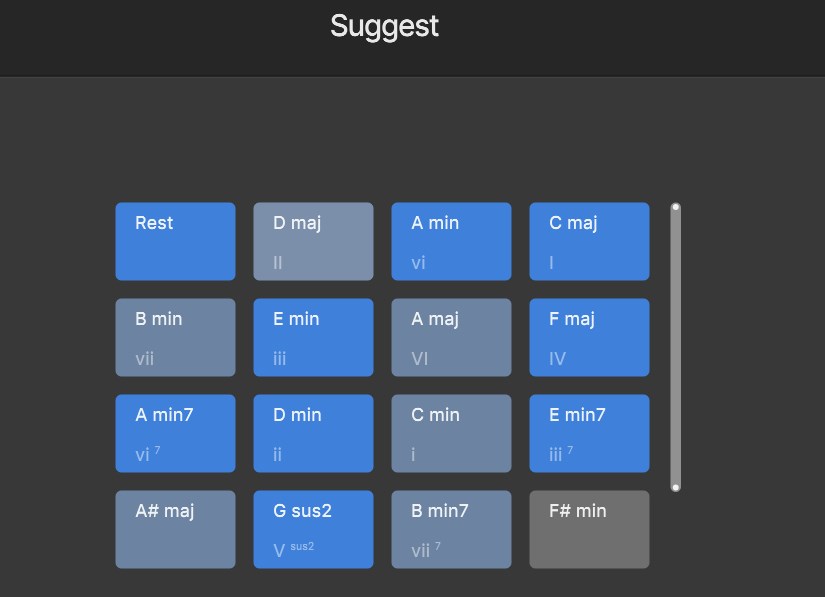Viewport: 825px width, 597px height.
Task: Select the A min7 chord tile
Action: [x=175, y=433]
